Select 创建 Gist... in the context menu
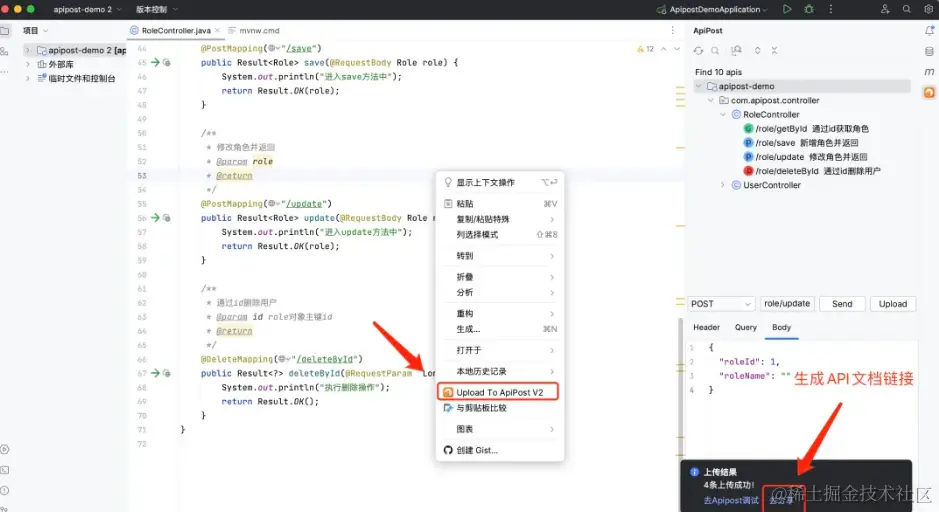This screenshot has height=512, width=939. point(500,450)
